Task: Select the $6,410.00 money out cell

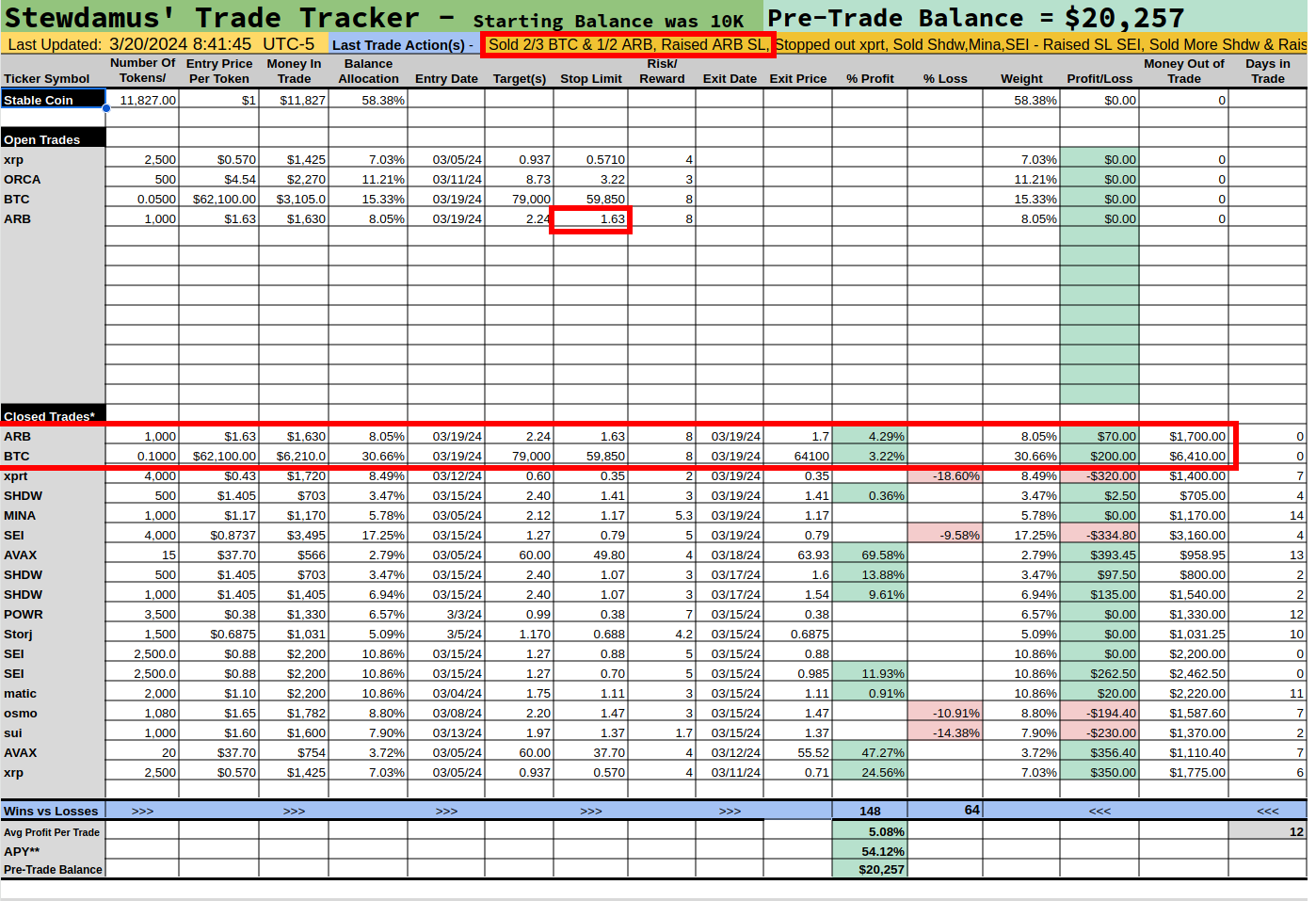Action: 1184,457
